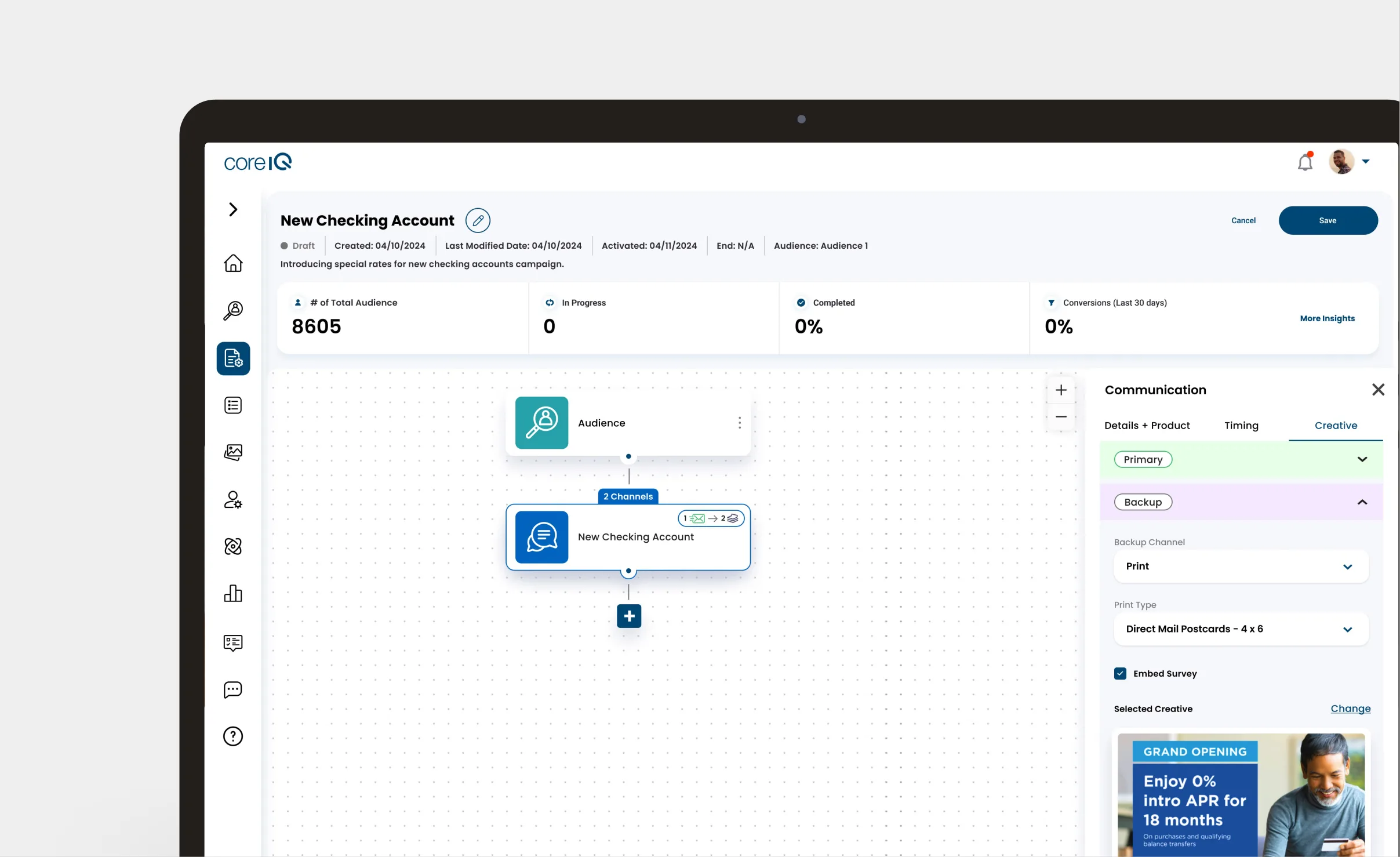
Task: Open the Grand Opening creative thumbnail
Action: click(x=1241, y=794)
